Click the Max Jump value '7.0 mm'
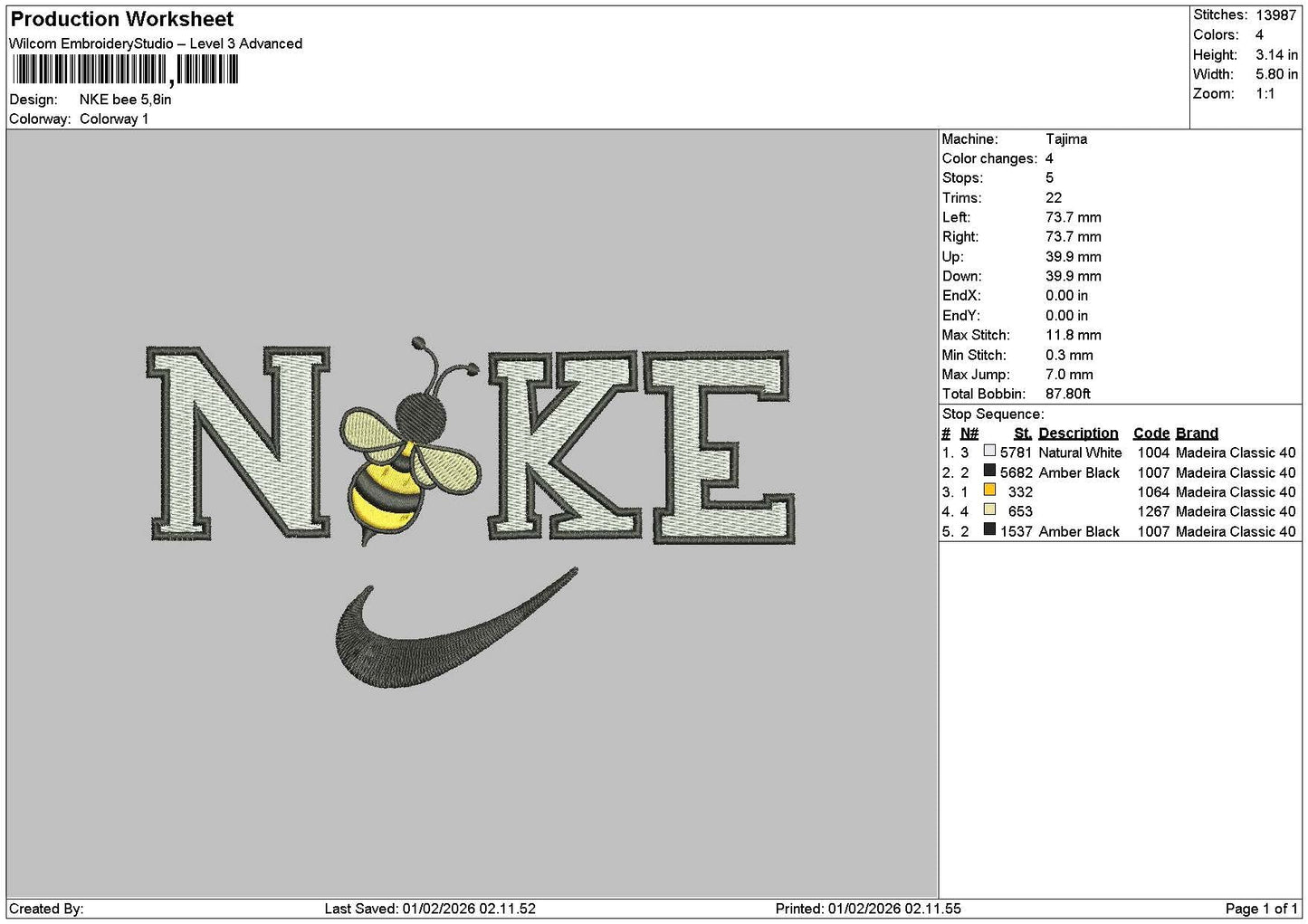Viewport: 1308px width, 924px height. pyautogui.click(x=1069, y=374)
